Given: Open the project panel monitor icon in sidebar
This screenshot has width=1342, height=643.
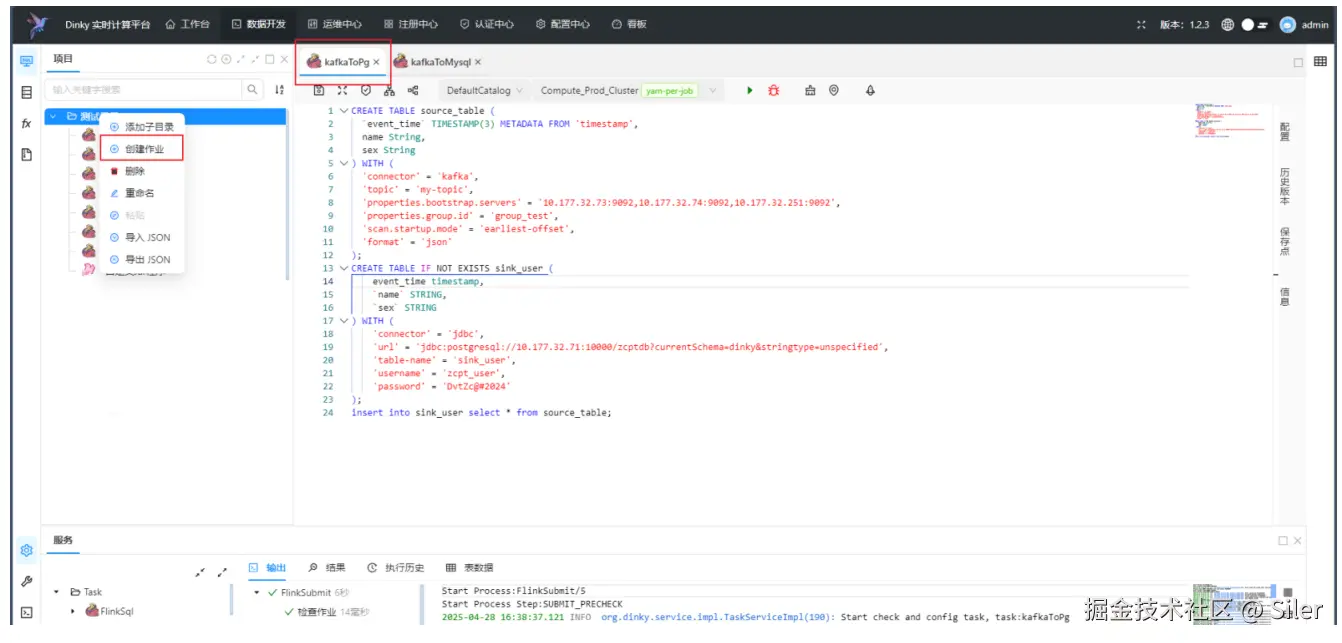Looking at the screenshot, I should pyautogui.click(x=27, y=61).
